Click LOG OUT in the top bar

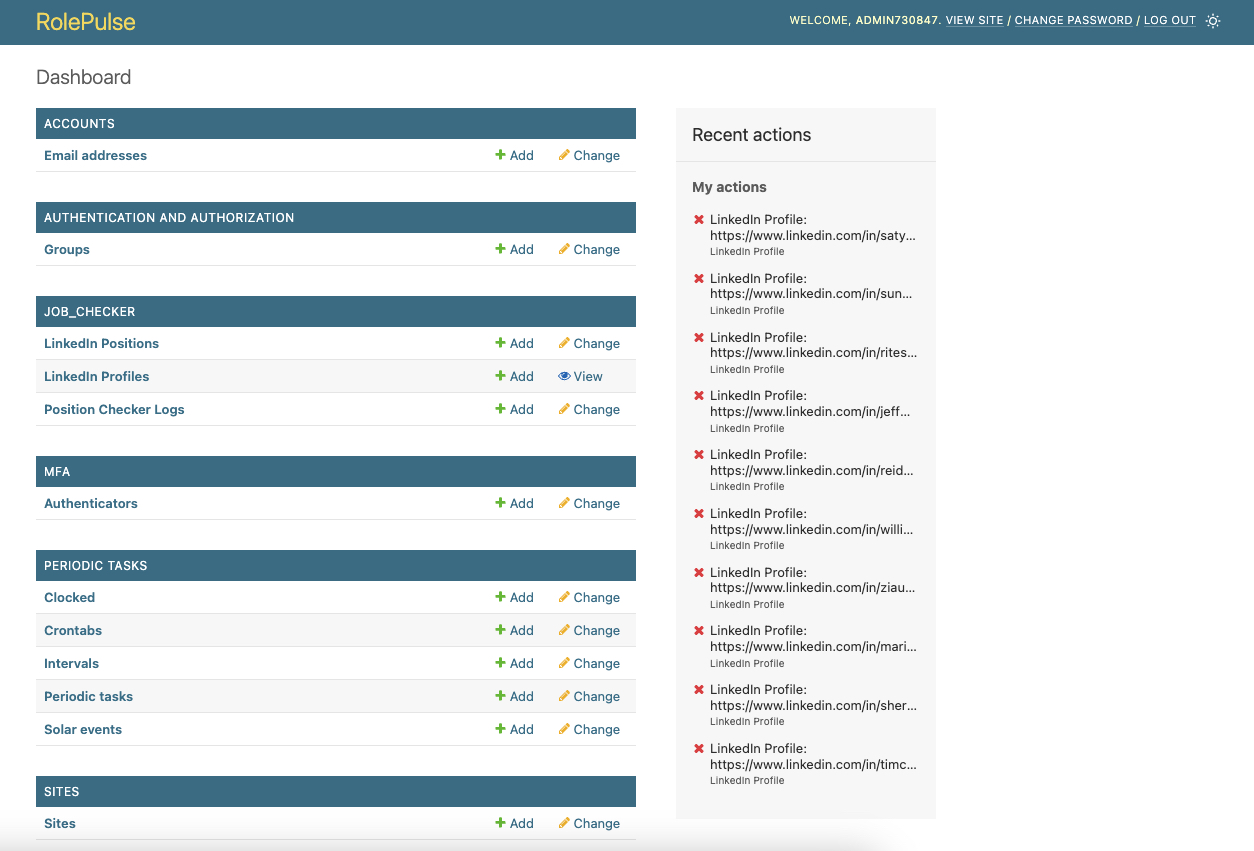[1168, 20]
